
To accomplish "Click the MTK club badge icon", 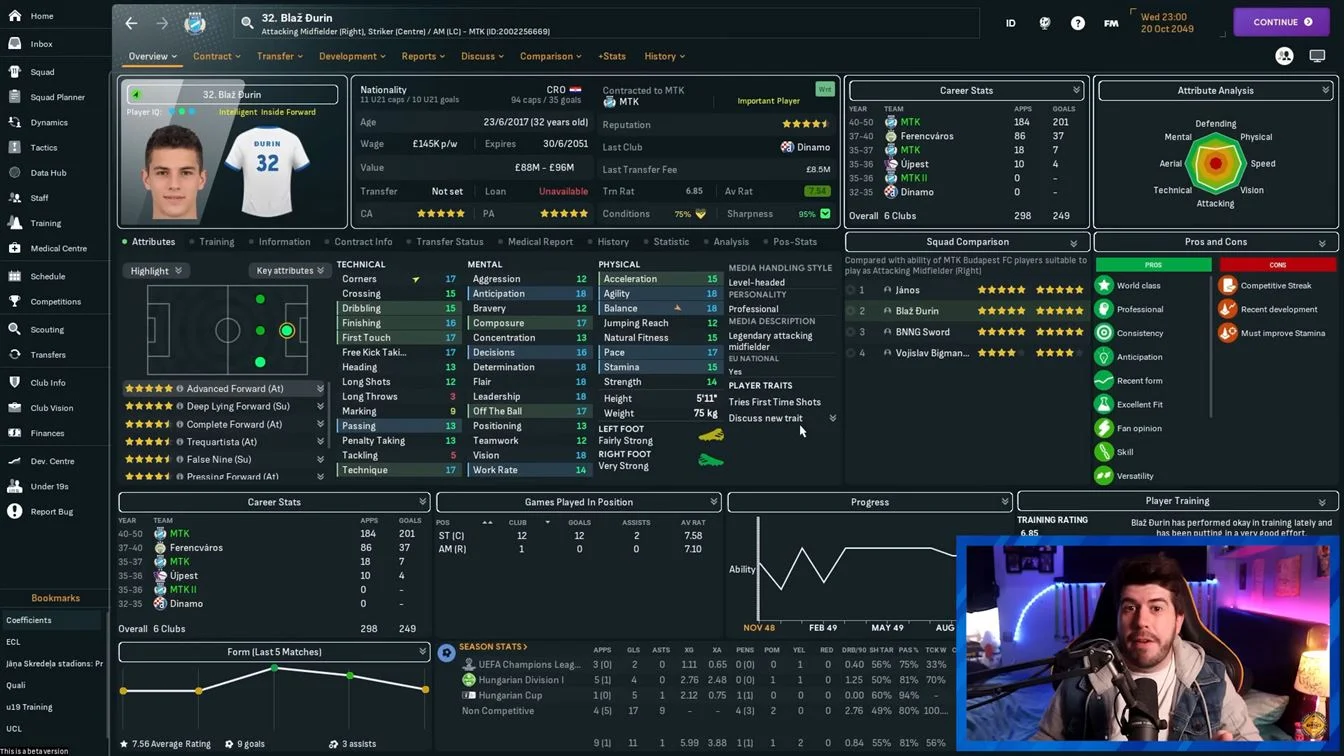I will 195,22.
